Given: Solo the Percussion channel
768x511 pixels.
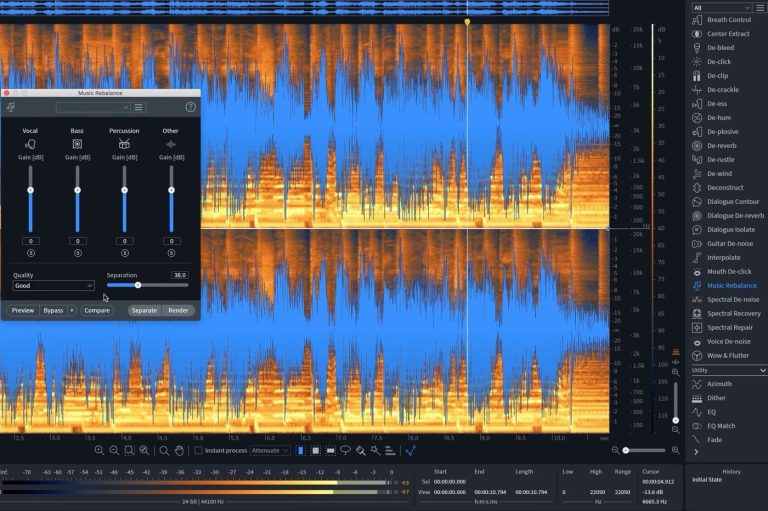Looking at the screenshot, I should pyautogui.click(x=124, y=253).
